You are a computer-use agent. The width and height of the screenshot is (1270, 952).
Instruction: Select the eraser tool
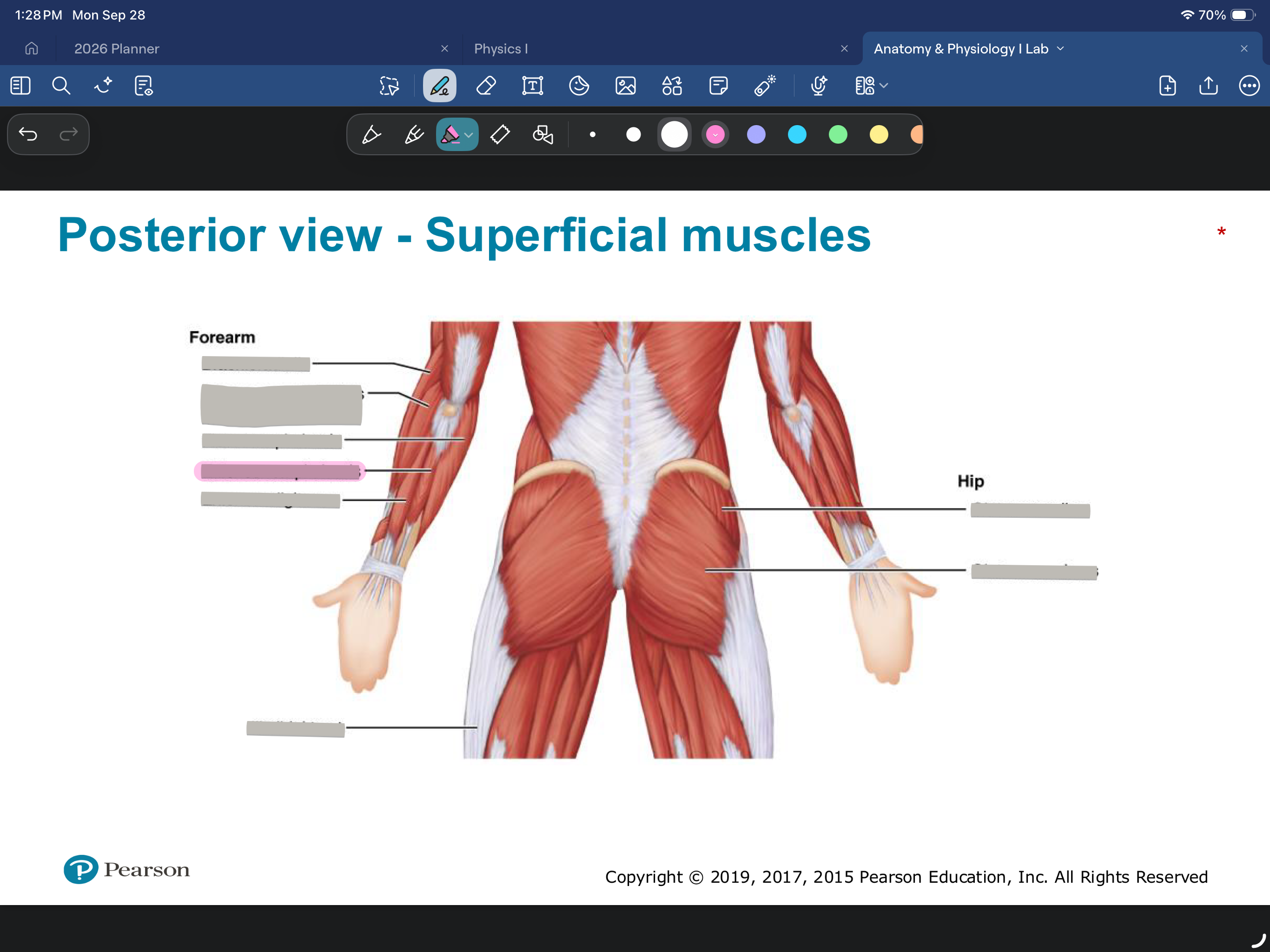click(x=486, y=86)
